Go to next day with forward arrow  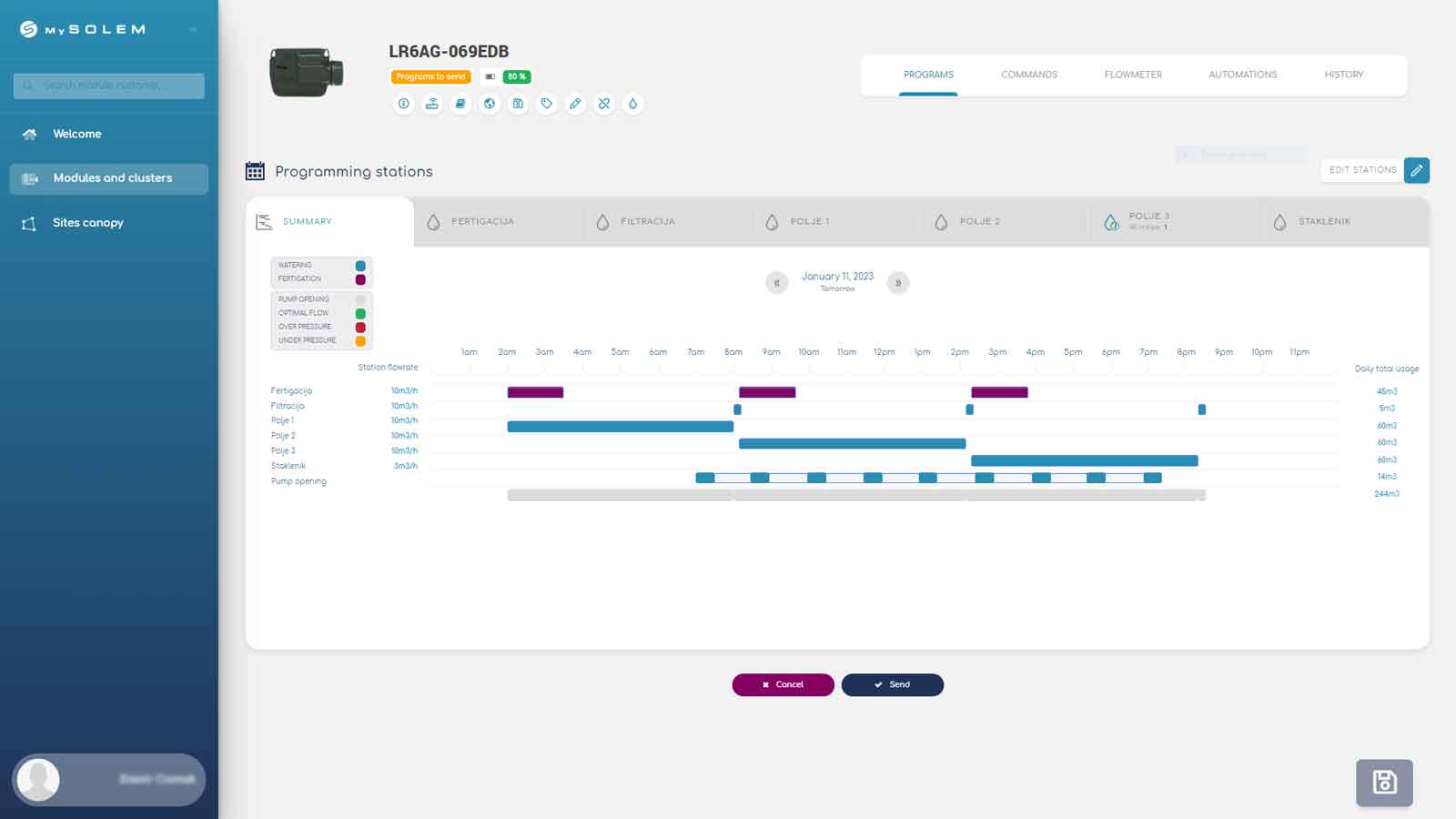898,283
